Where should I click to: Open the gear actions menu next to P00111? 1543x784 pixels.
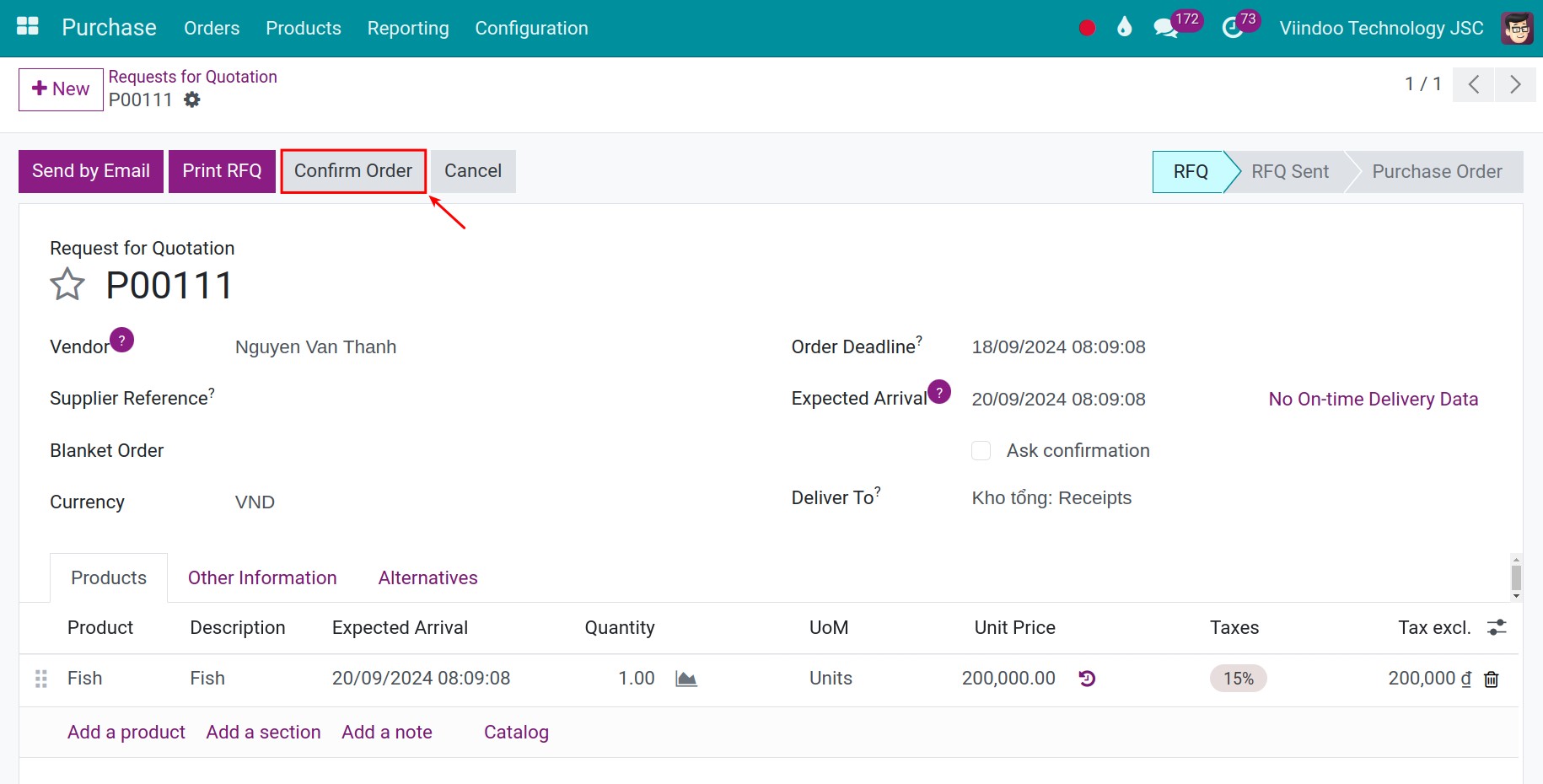tap(192, 99)
